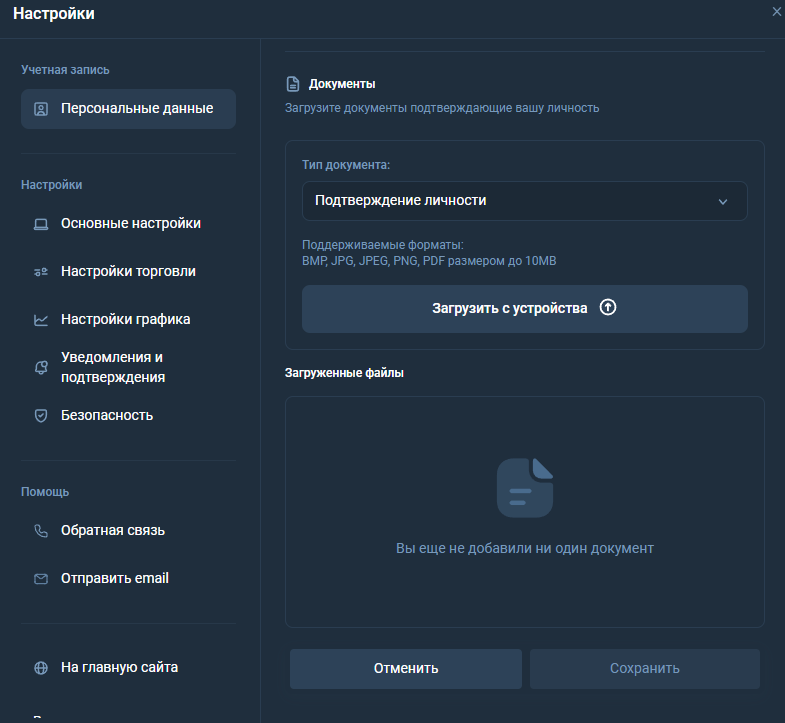The width and height of the screenshot is (785, 723).
Task: Choose Отправить email option
Action: point(128,579)
